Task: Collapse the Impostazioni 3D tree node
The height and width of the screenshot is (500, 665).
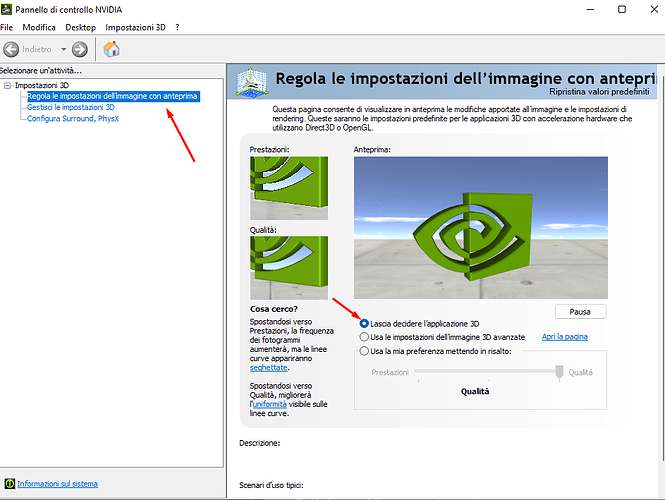Action: (7, 86)
